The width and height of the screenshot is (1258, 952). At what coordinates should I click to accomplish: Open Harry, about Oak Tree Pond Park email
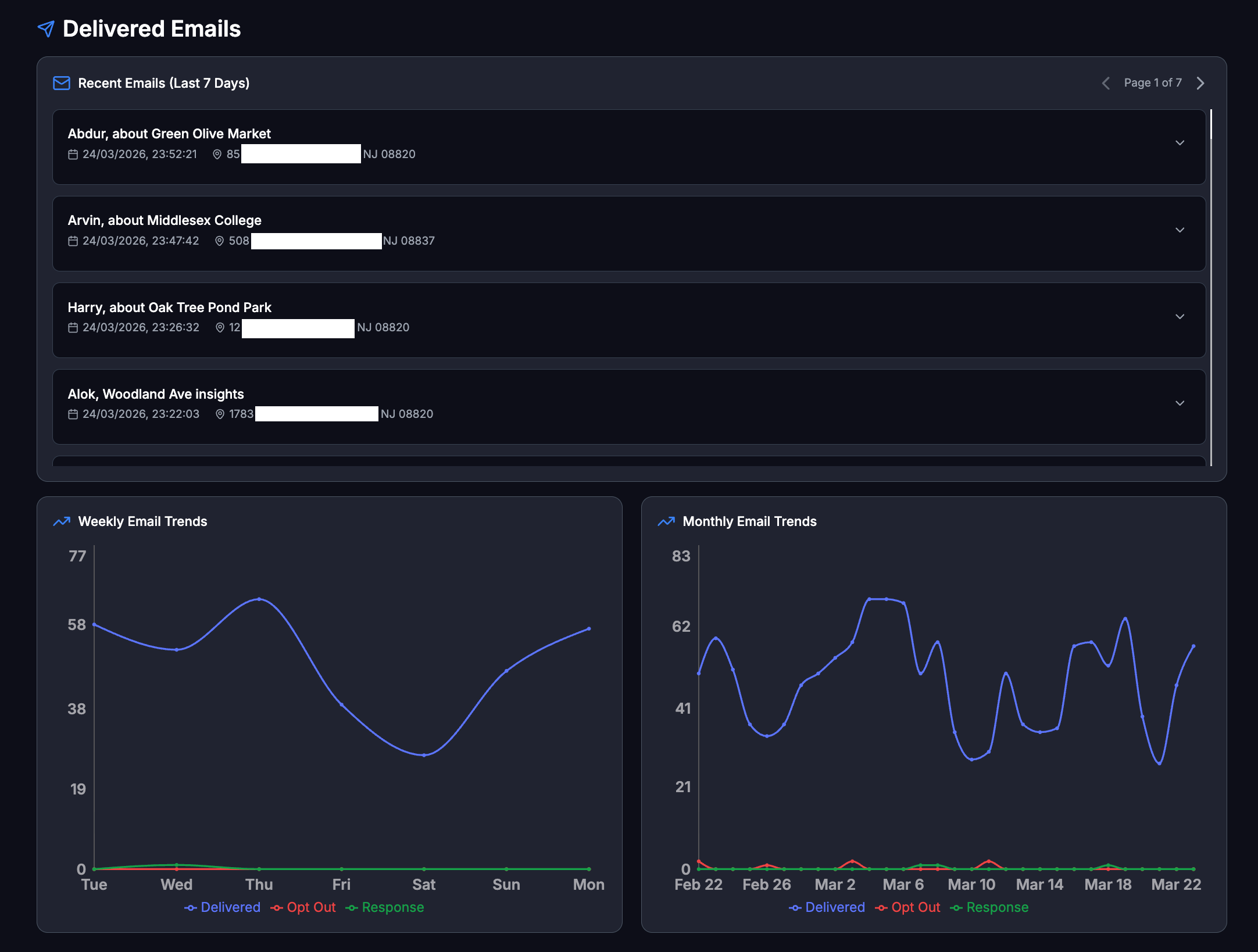coord(170,307)
